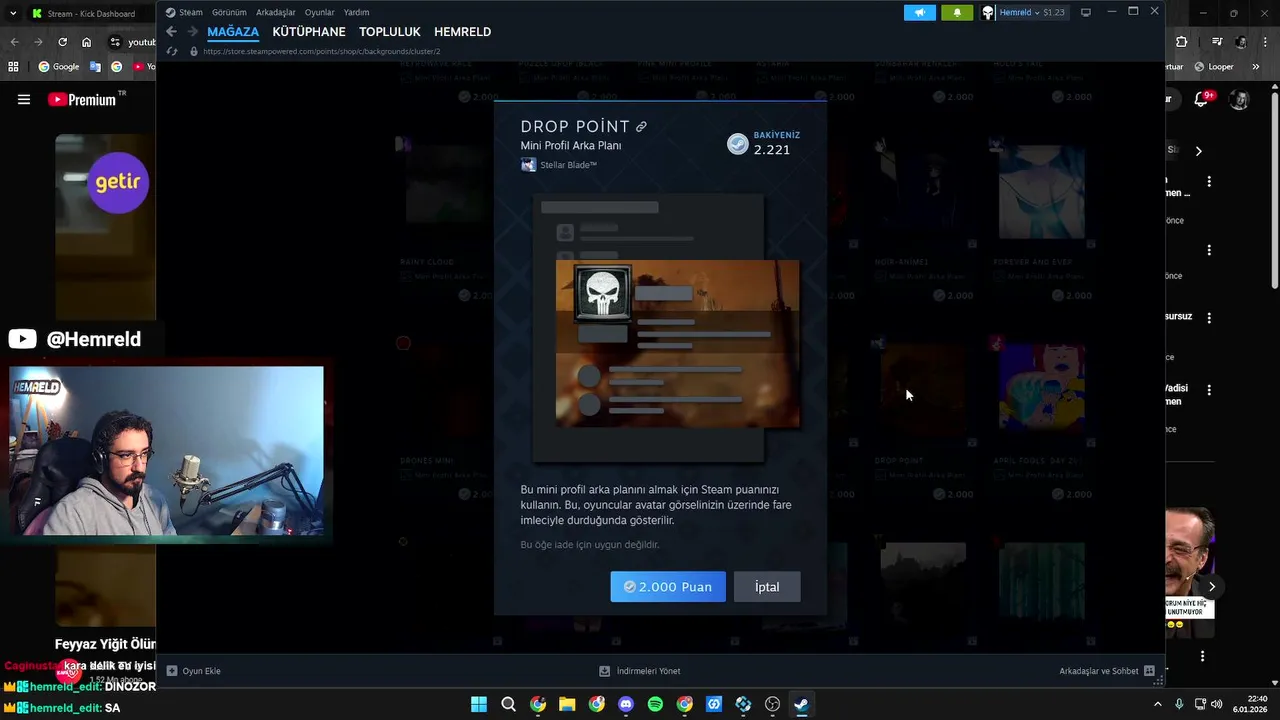1280x720 pixels.
Task: Open the Görünüm menu
Action: point(229,12)
